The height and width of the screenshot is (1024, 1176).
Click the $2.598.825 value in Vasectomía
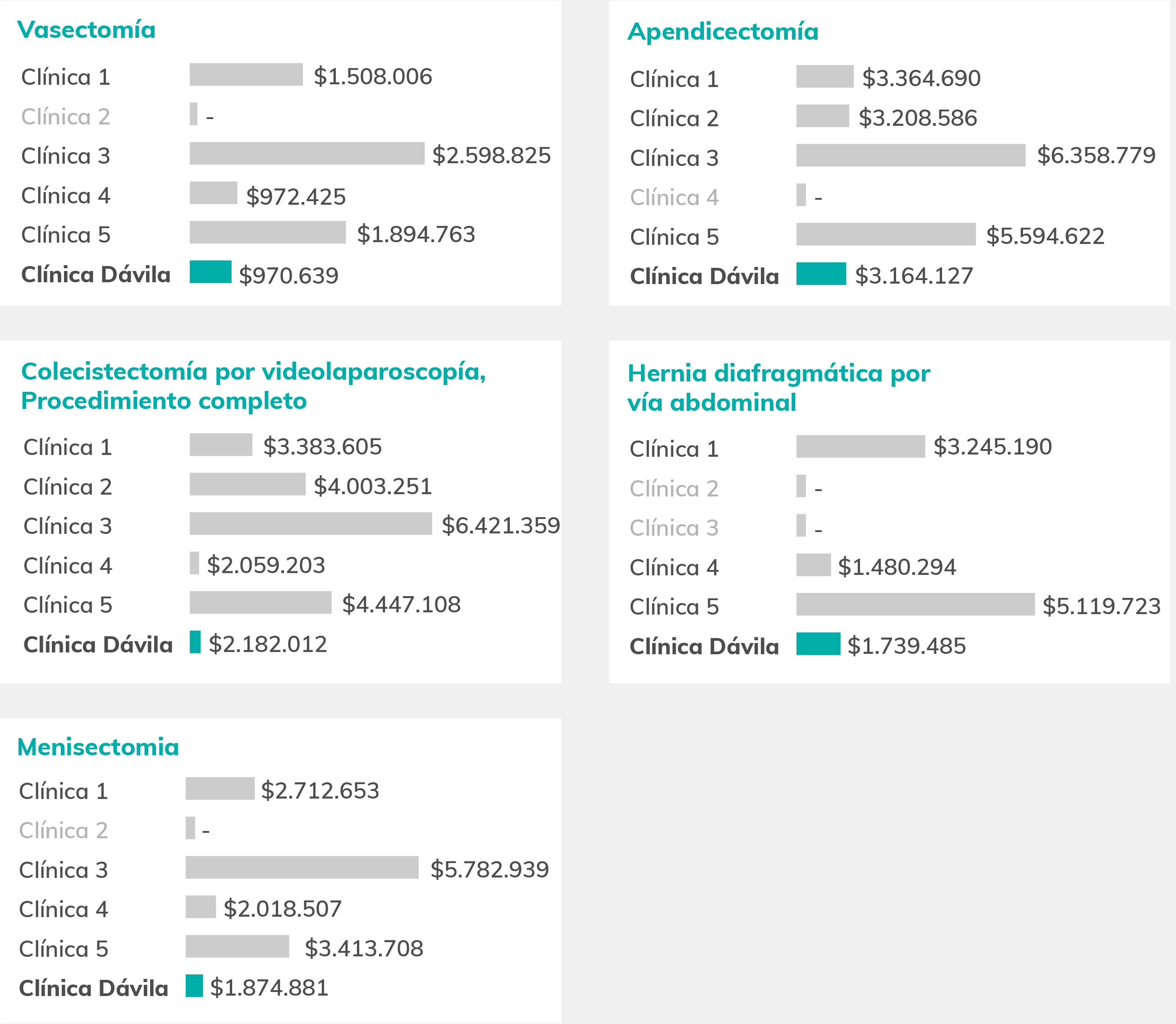[x=492, y=155]
